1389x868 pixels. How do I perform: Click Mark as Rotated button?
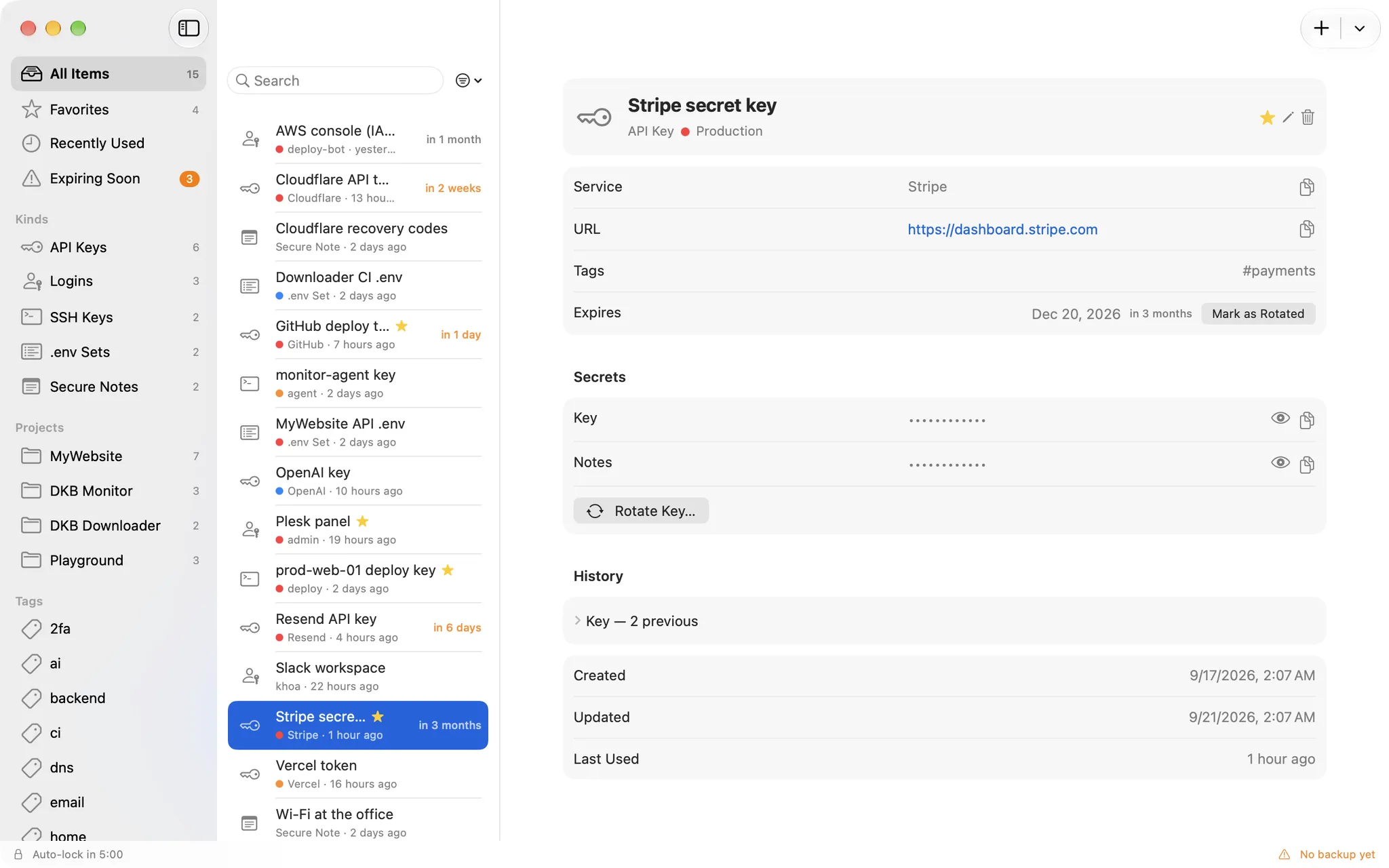tap(1258, 313)
